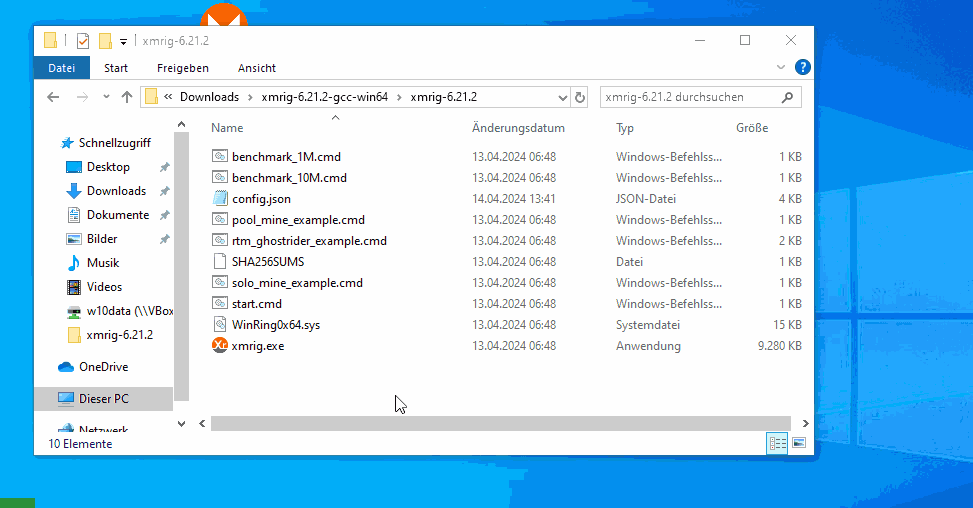Click the Downloads arrow icon in sidebar
The image size is (973, 508).
click(x=74, y=191)
